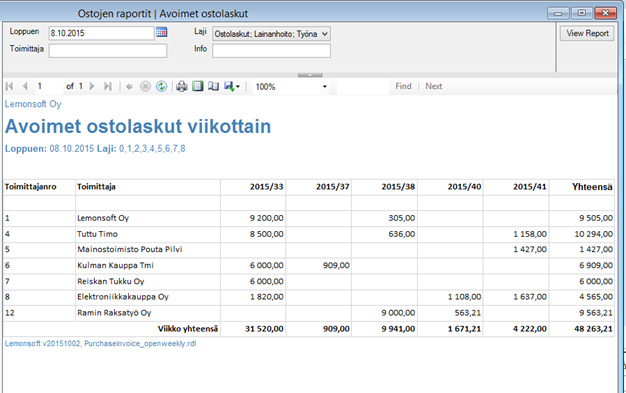Click the current page number box
The image size is (626, 393).
click(x=49, y=86)
